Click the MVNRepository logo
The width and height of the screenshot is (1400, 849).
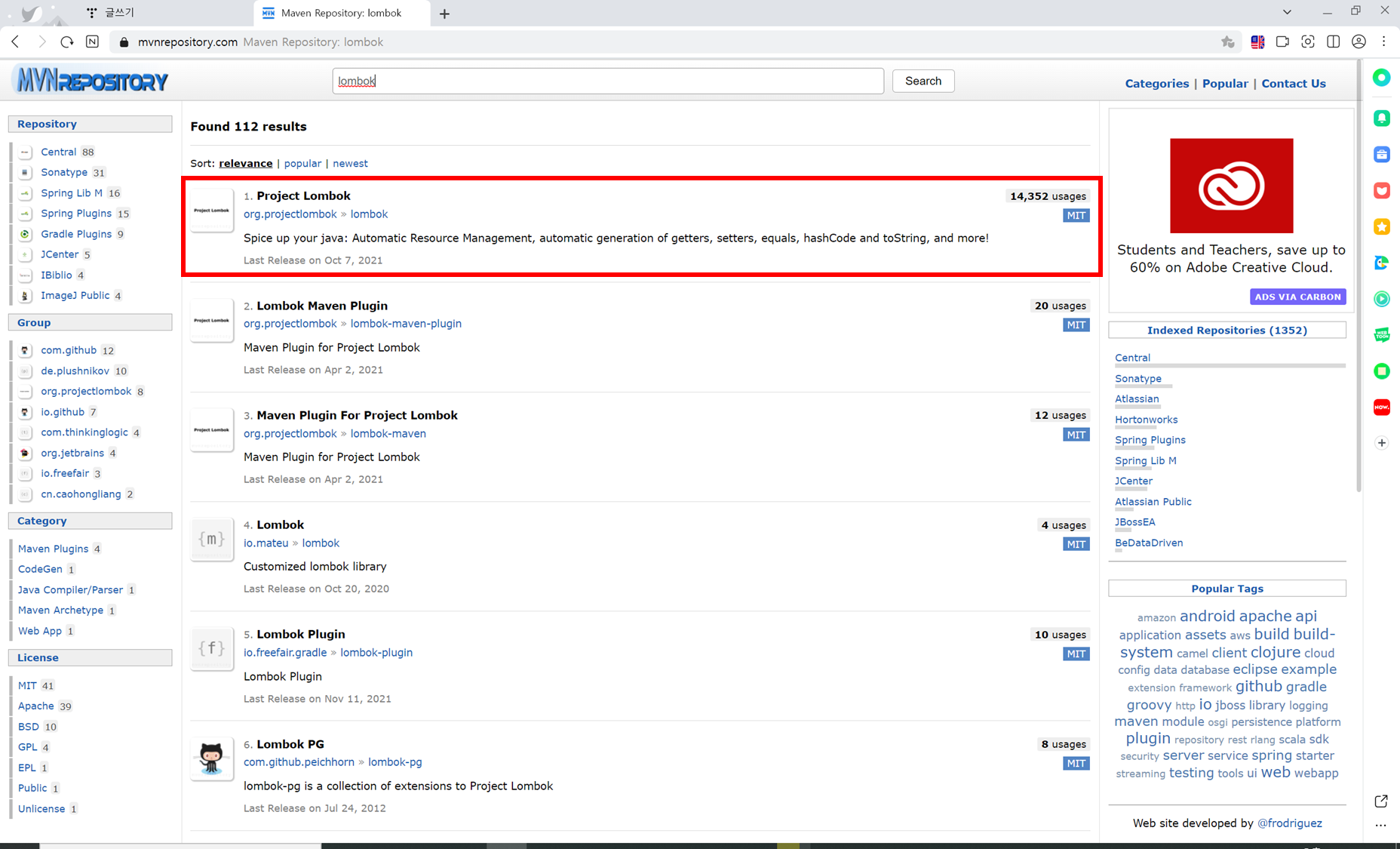[91, 80]
